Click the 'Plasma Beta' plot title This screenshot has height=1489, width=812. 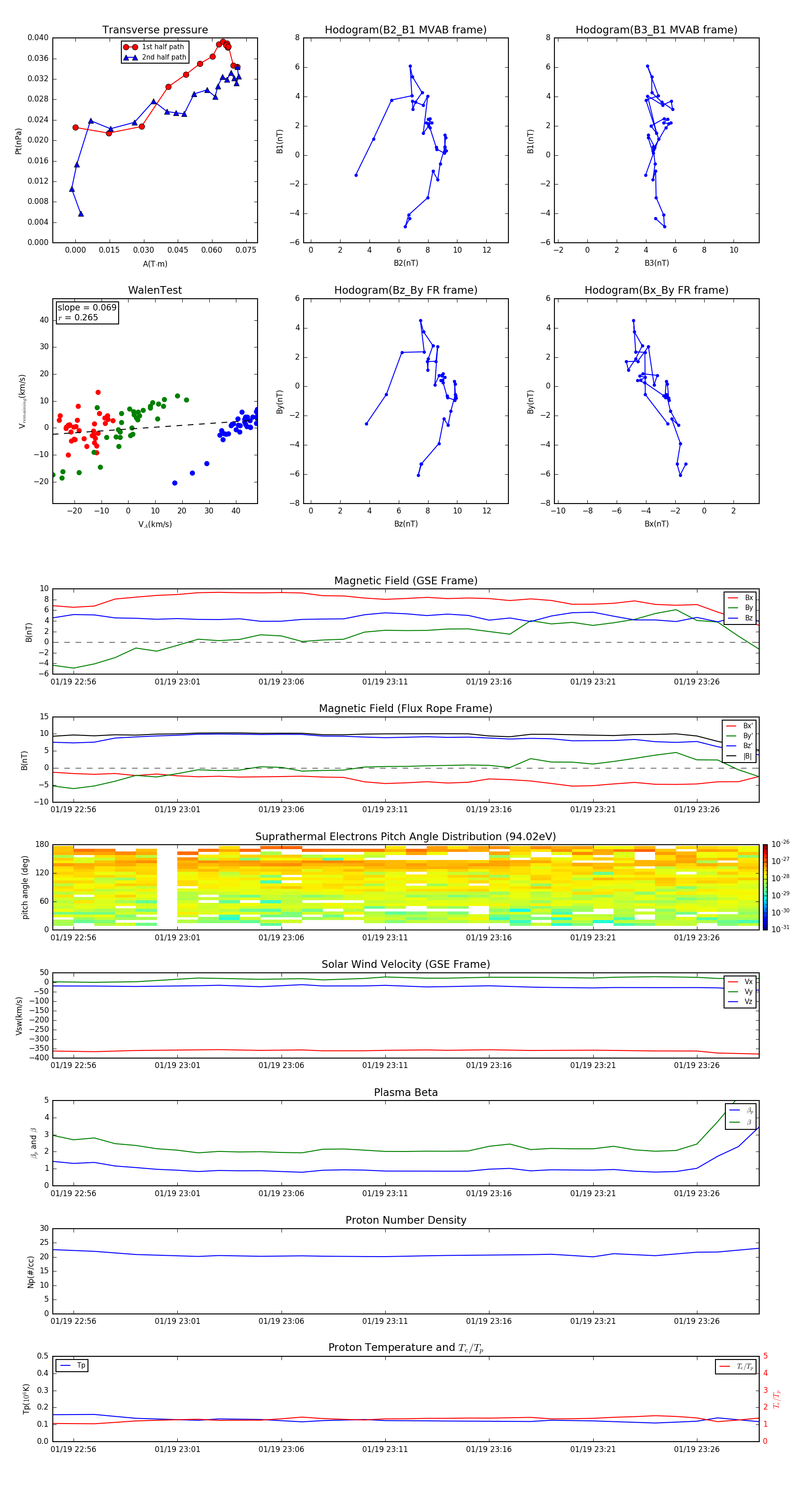406,1092
